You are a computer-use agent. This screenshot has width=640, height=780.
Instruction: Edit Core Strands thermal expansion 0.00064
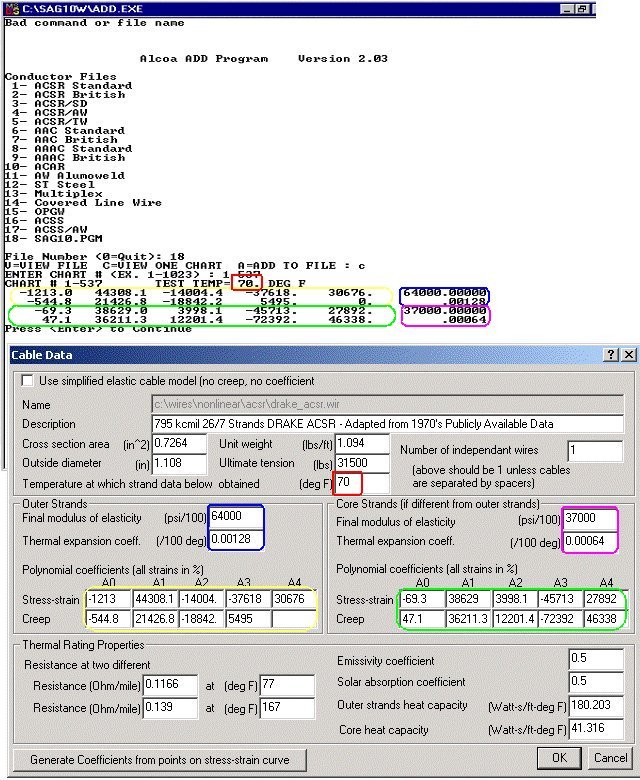pos(590,541)
